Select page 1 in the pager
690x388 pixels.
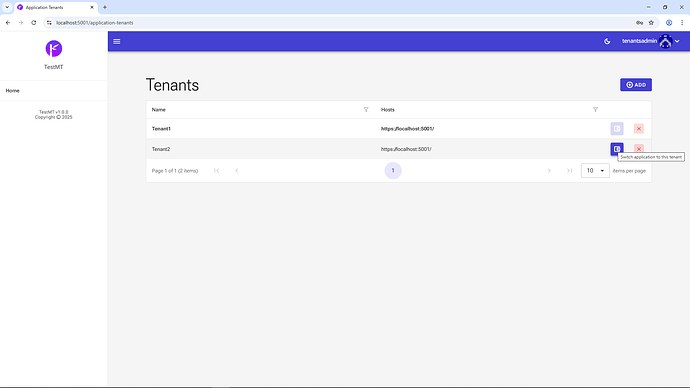(x=393, y=171)
